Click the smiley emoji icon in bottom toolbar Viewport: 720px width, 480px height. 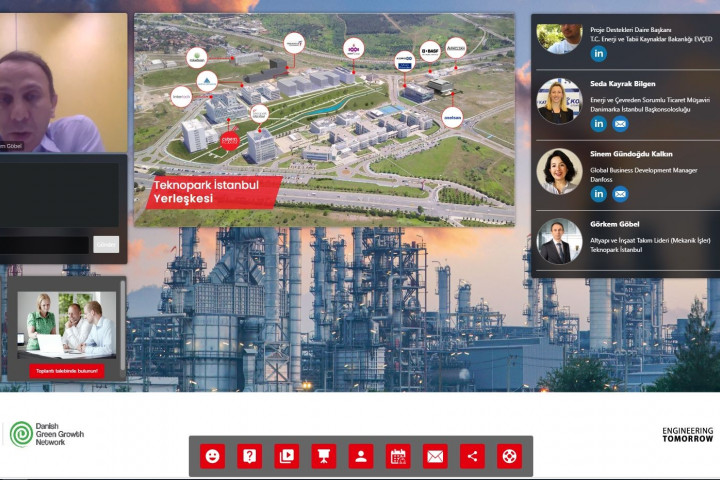pos(212,456)
